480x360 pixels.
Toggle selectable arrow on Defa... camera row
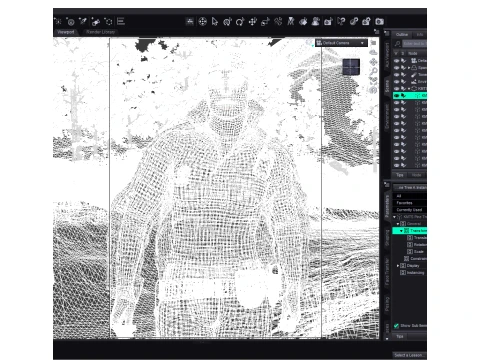click(403, 61)
